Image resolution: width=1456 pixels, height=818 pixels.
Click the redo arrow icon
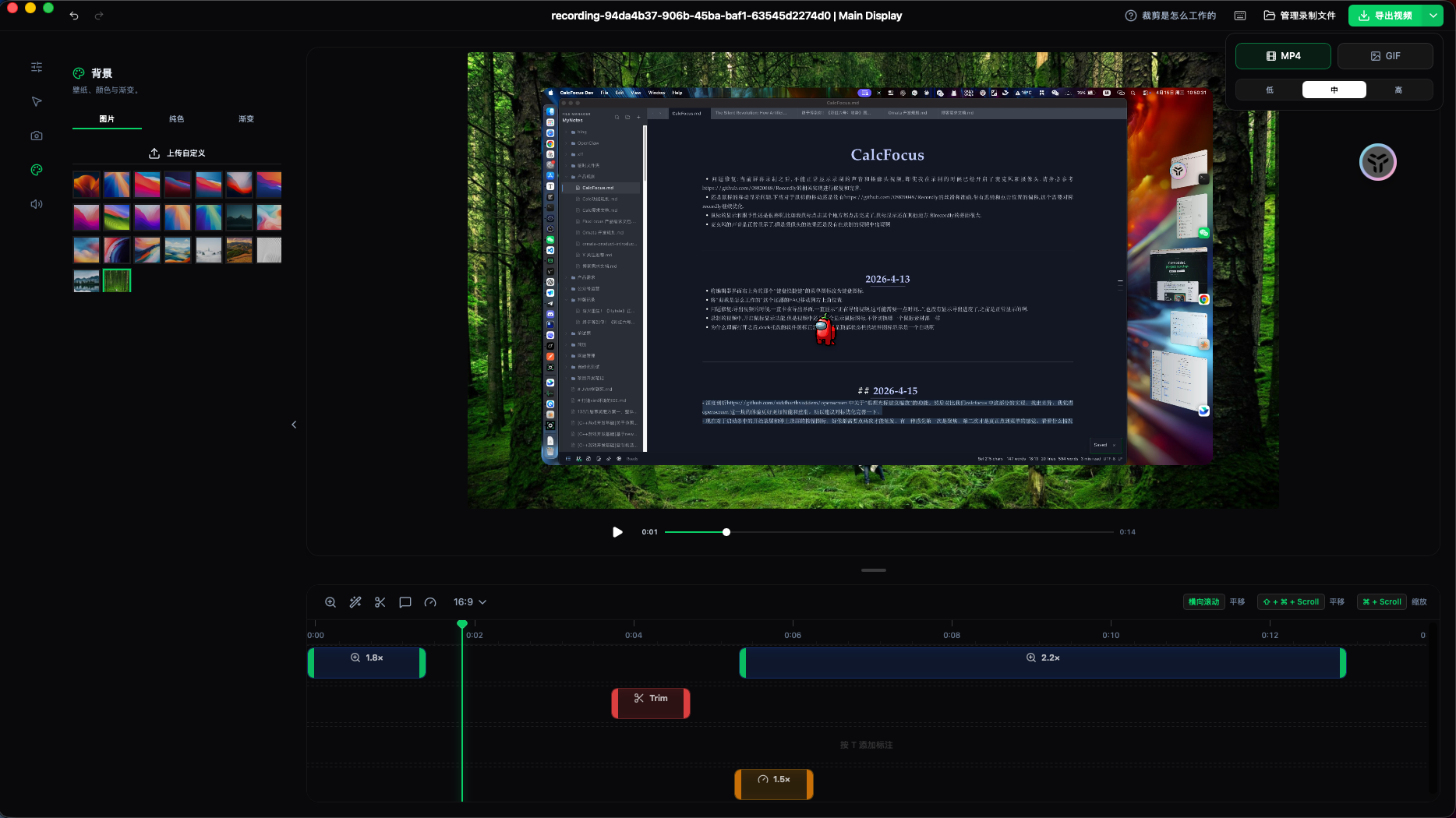pyautogui.click(x=99, y=16)
